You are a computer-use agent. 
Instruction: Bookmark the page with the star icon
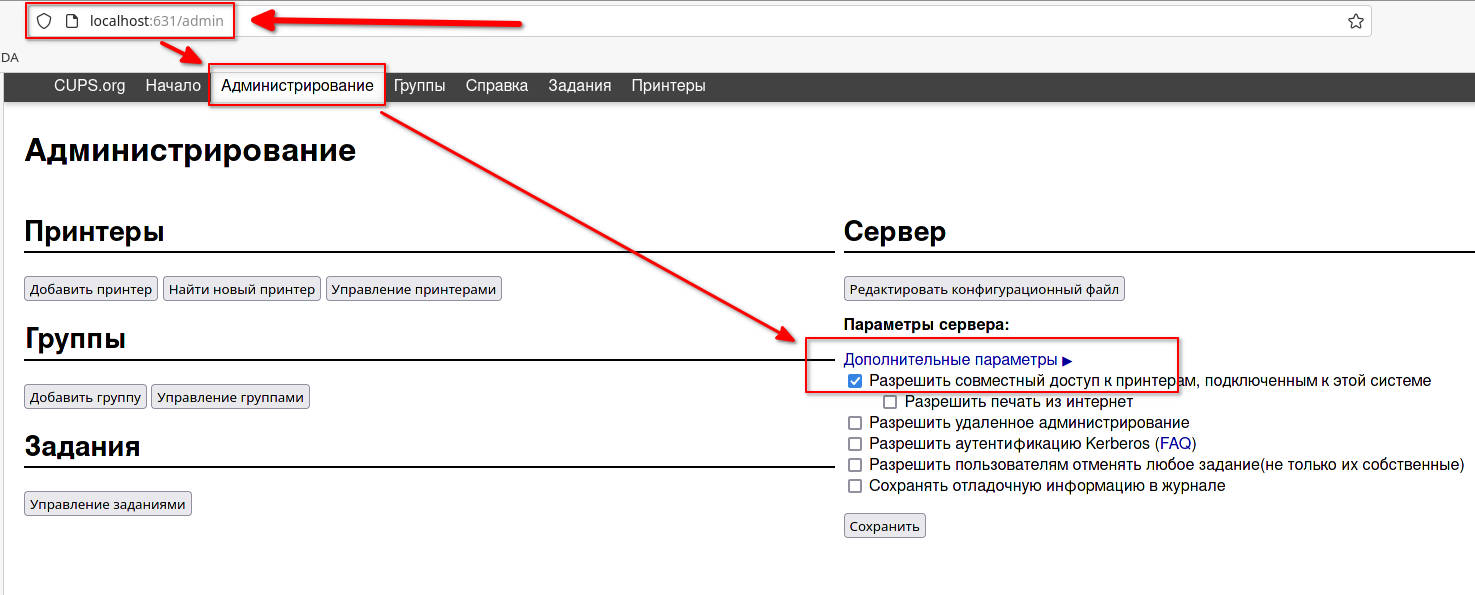coord(1356,20)
